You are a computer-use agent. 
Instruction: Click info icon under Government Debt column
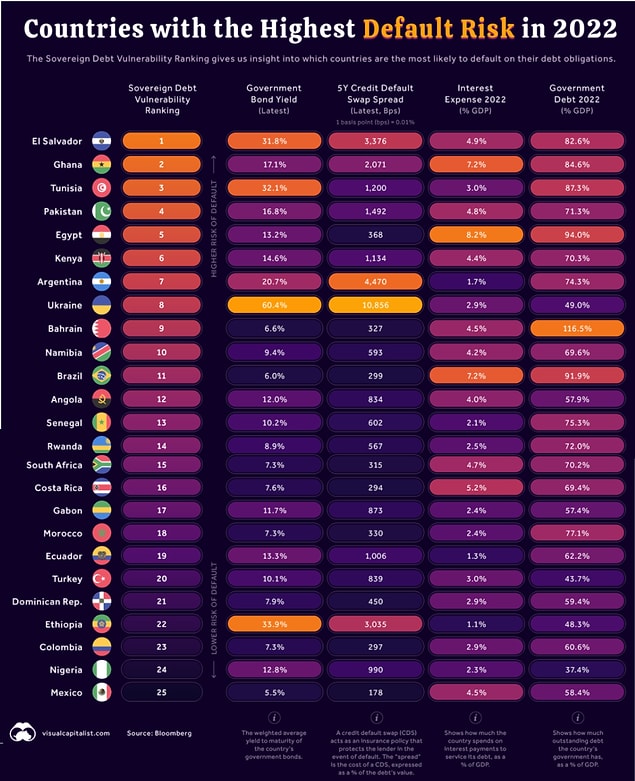(x=577, y=718)
